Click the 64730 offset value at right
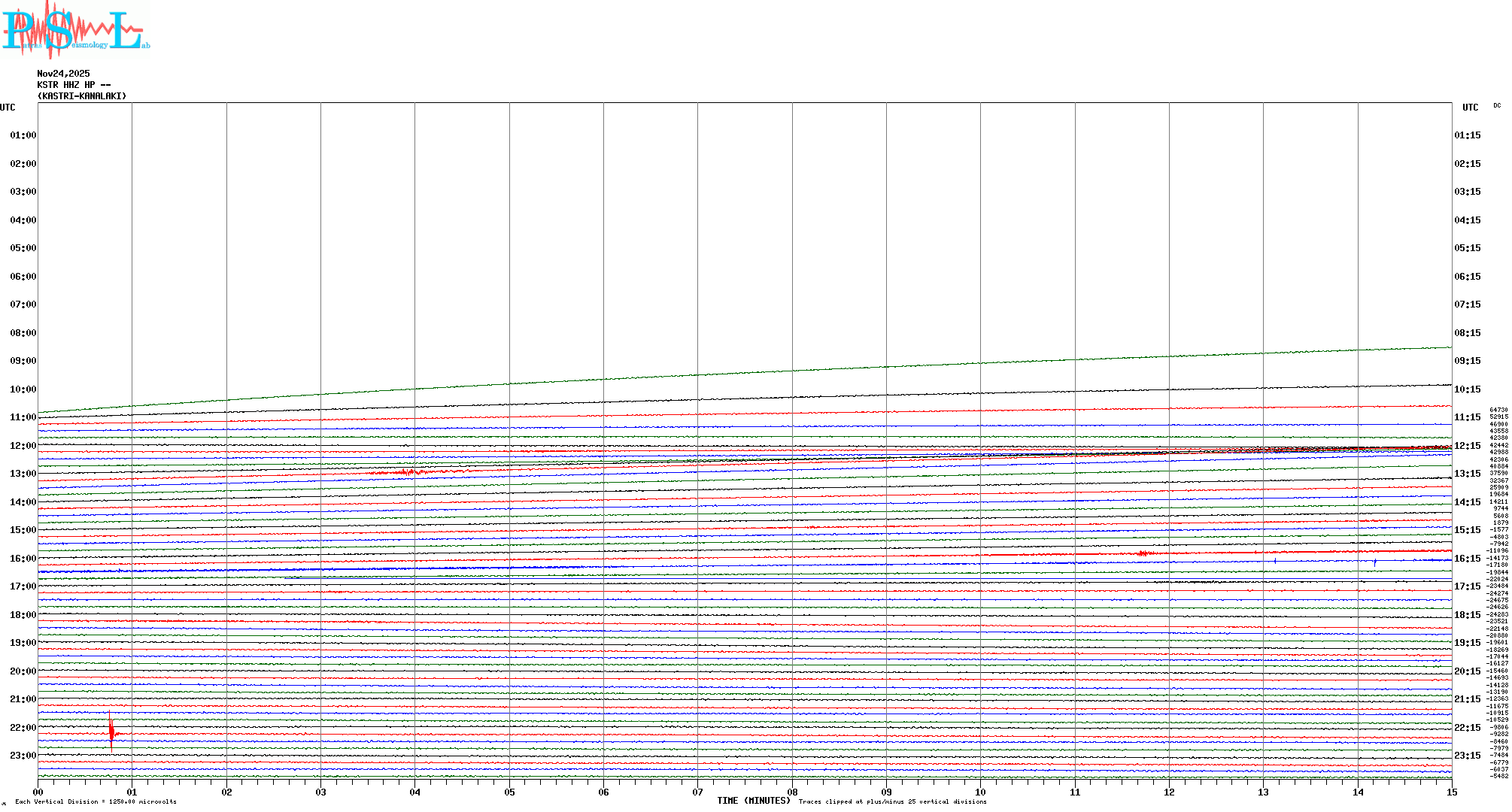 1498,410
